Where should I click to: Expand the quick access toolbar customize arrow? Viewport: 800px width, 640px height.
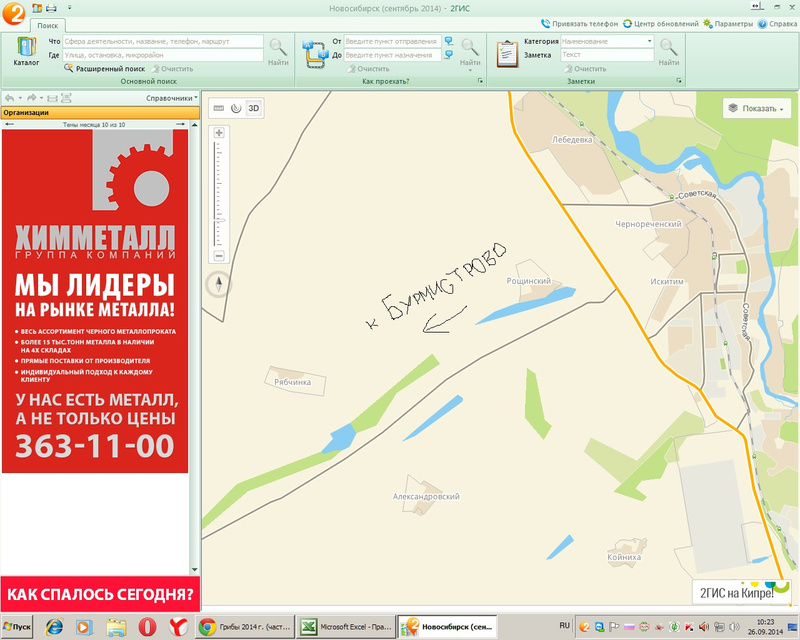coord(69,8)
